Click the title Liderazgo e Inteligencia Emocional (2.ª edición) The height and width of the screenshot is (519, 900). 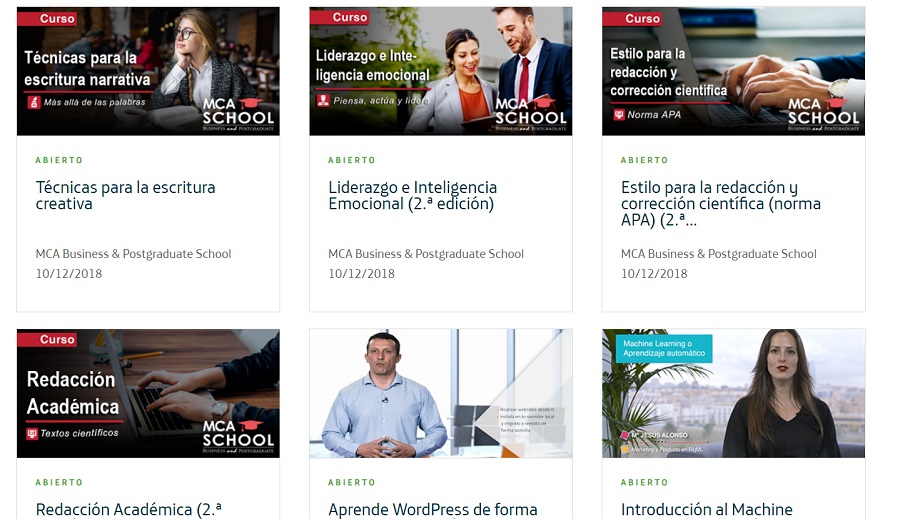click(413, 196)
